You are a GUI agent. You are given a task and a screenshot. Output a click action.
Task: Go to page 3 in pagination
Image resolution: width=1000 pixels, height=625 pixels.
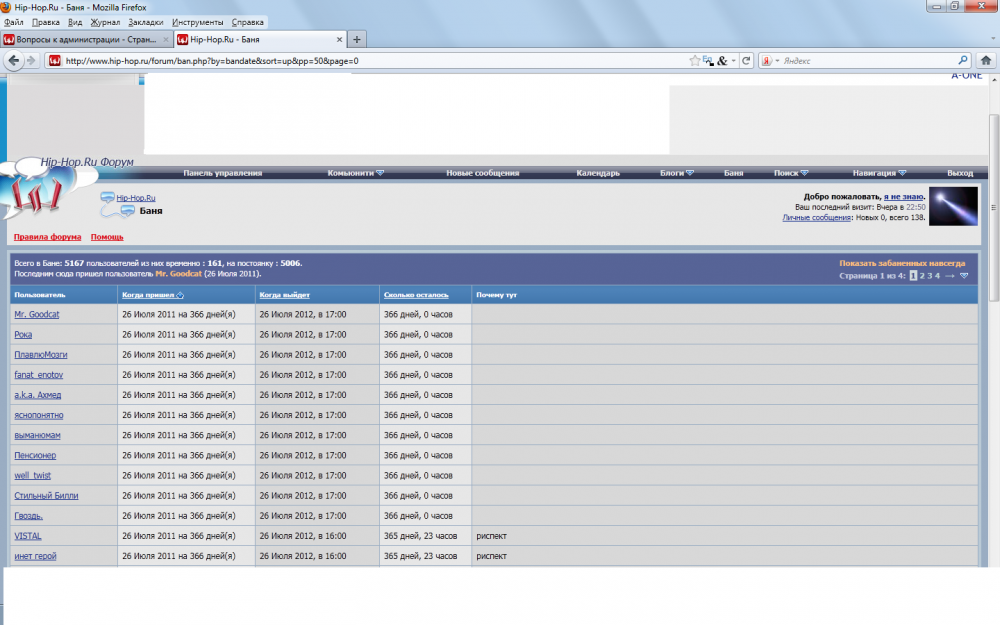930,276
